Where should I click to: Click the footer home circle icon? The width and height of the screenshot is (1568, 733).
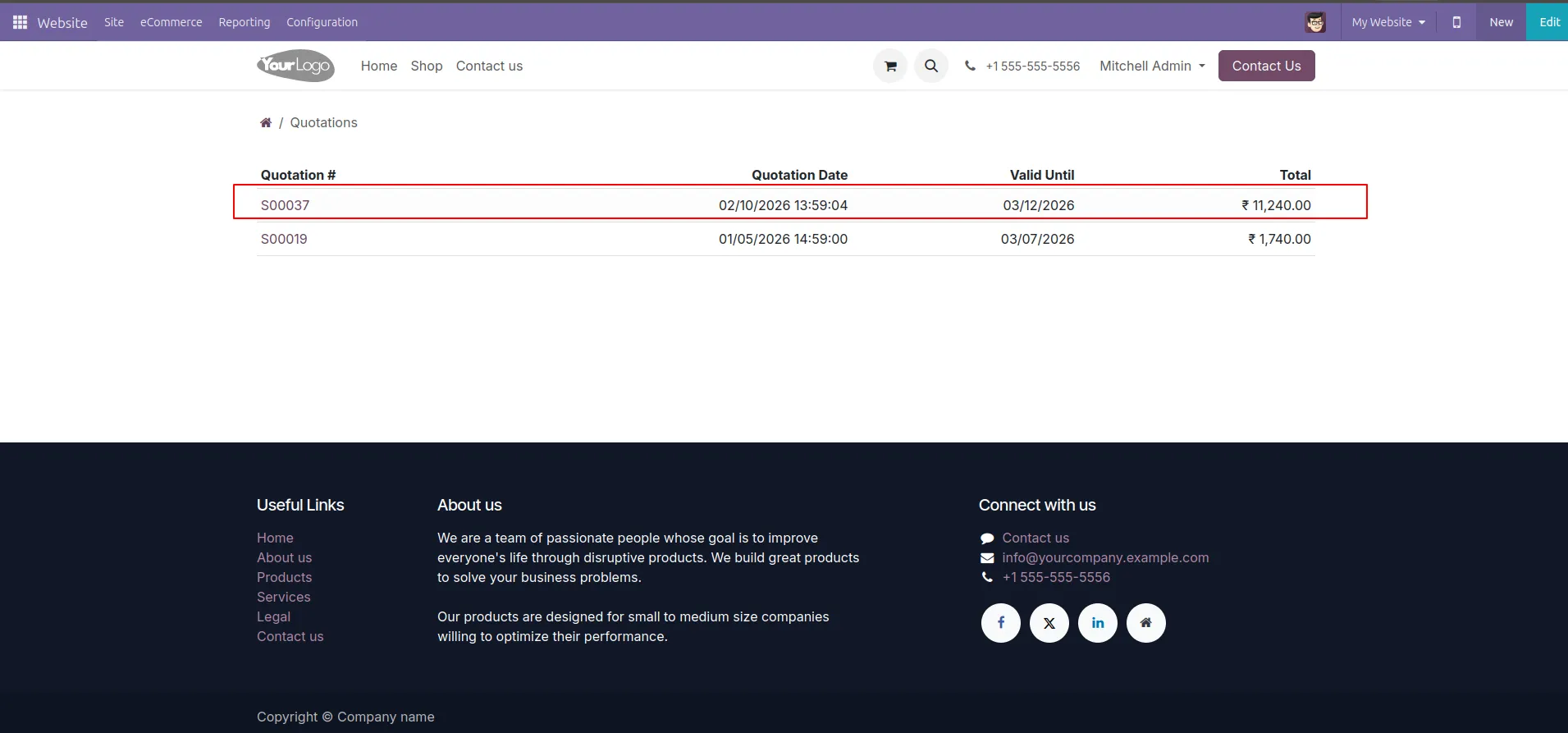click(x=1146, y=623)
